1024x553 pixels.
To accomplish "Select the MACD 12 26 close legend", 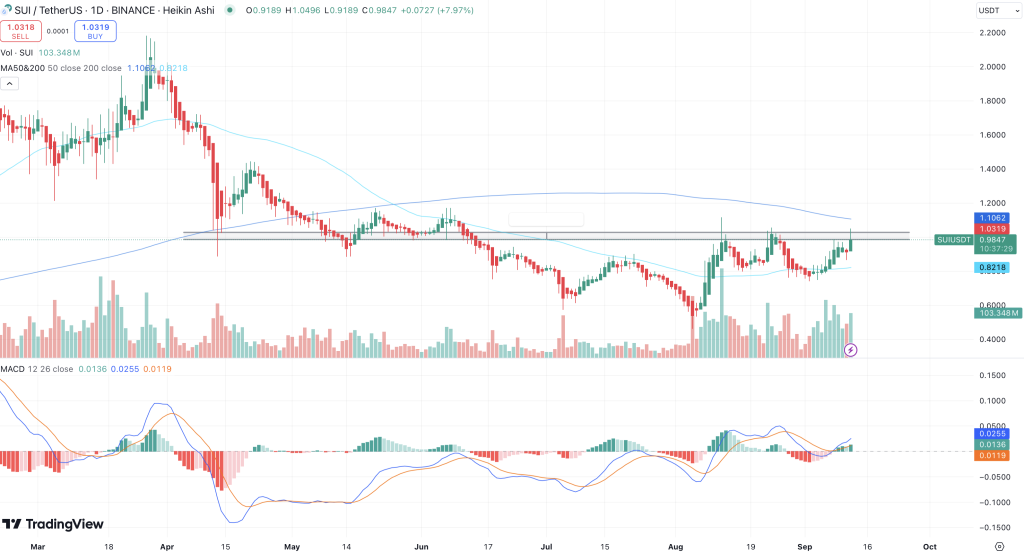I will [37, 369].
